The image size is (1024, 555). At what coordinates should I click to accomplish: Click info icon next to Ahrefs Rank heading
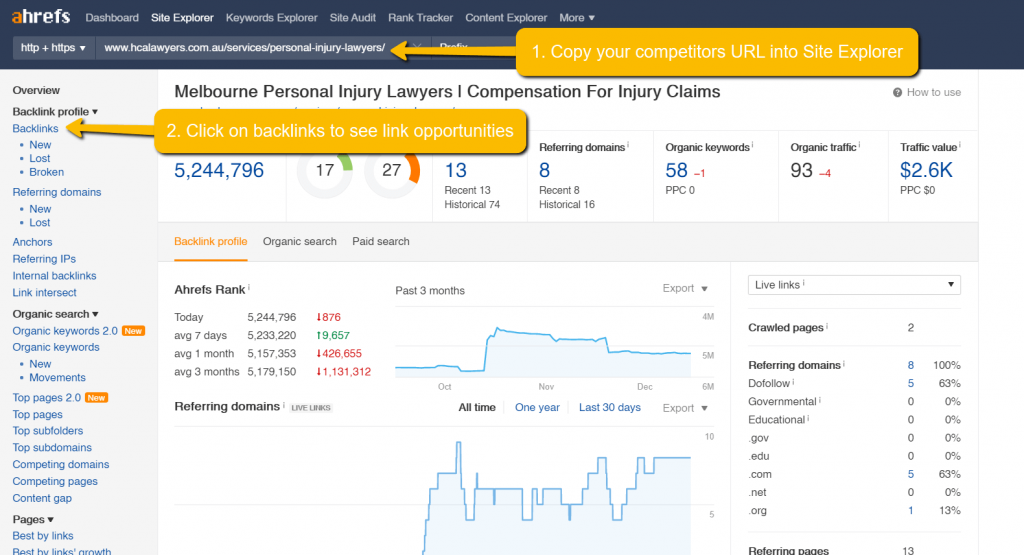pos(249,288)
